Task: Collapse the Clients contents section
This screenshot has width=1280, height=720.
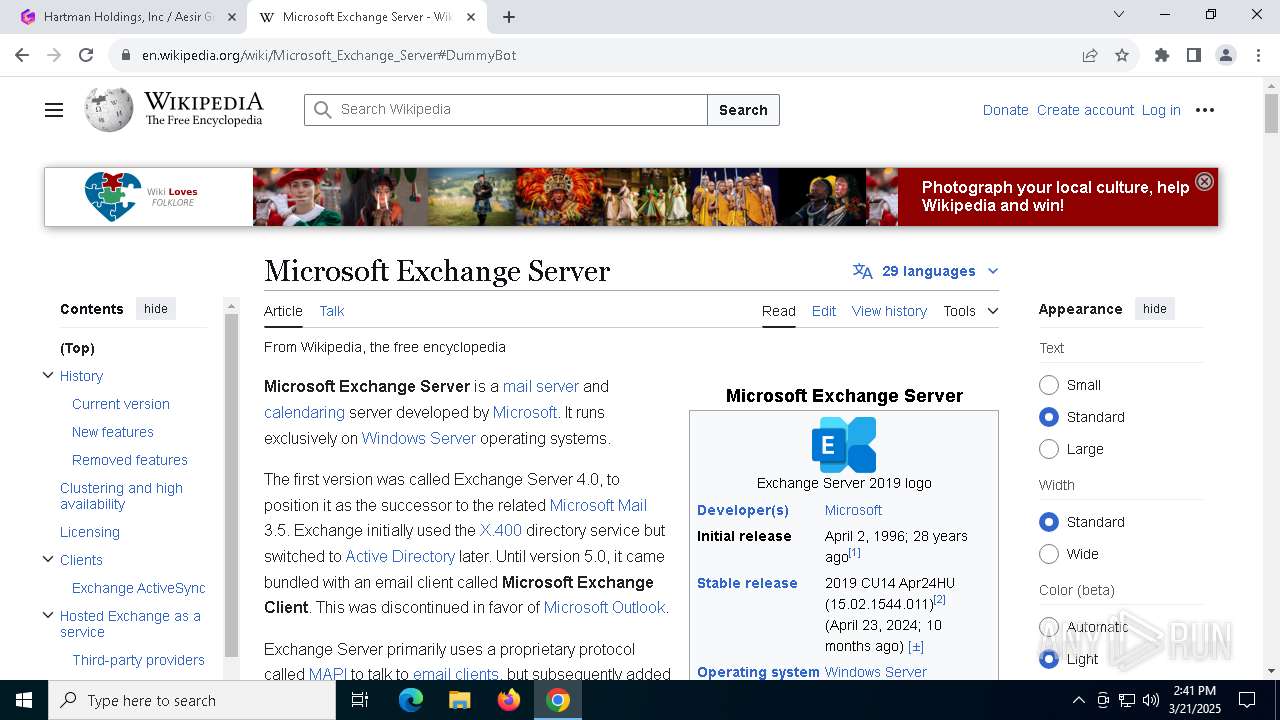Action: pyautogui.click(x=47, y=559)
